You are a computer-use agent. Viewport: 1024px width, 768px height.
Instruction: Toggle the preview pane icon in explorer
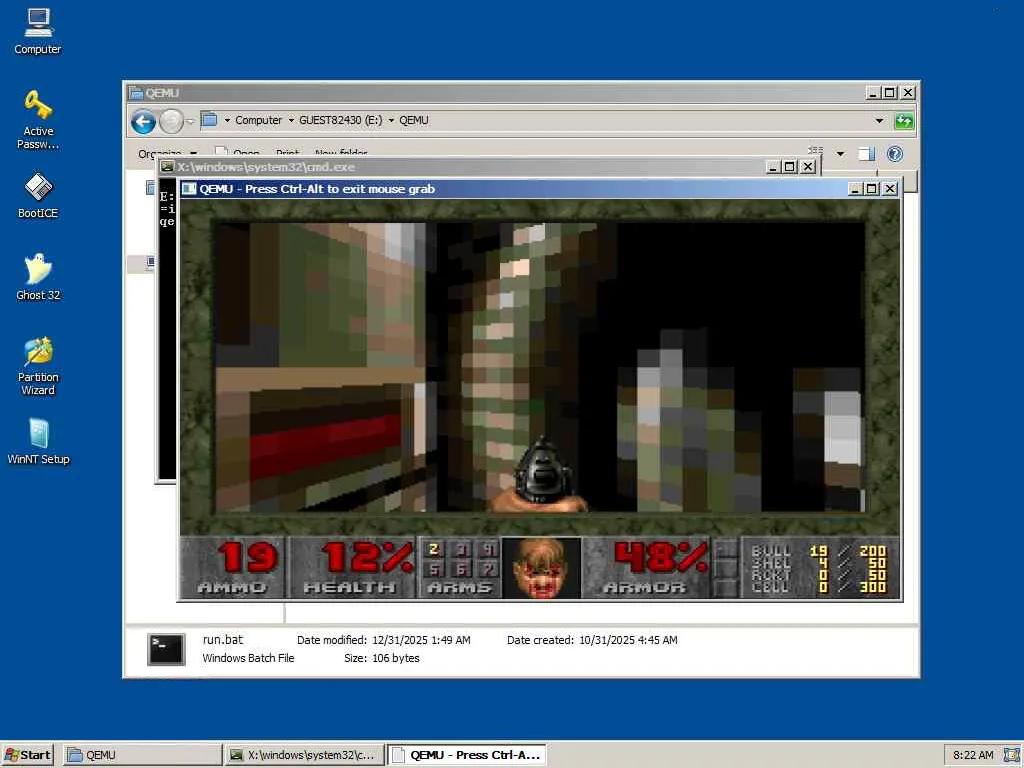point(867,154)
